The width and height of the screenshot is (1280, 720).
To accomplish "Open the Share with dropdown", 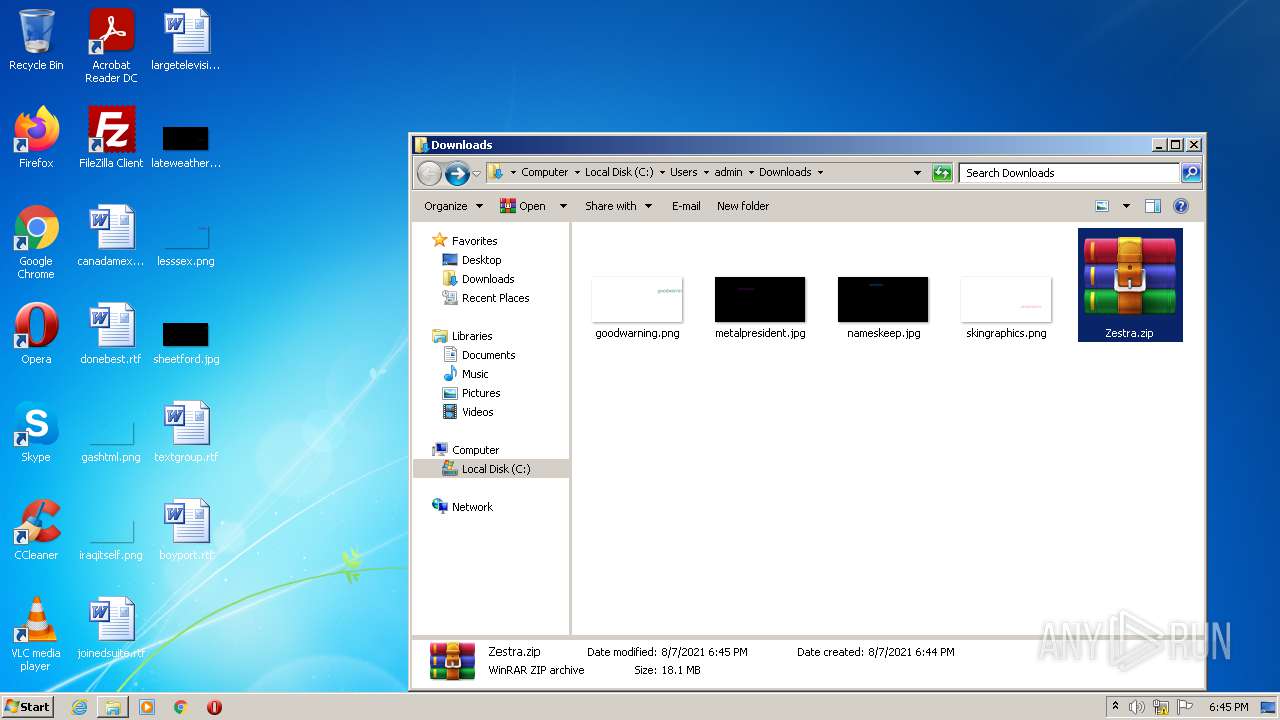I will (618, 206).
